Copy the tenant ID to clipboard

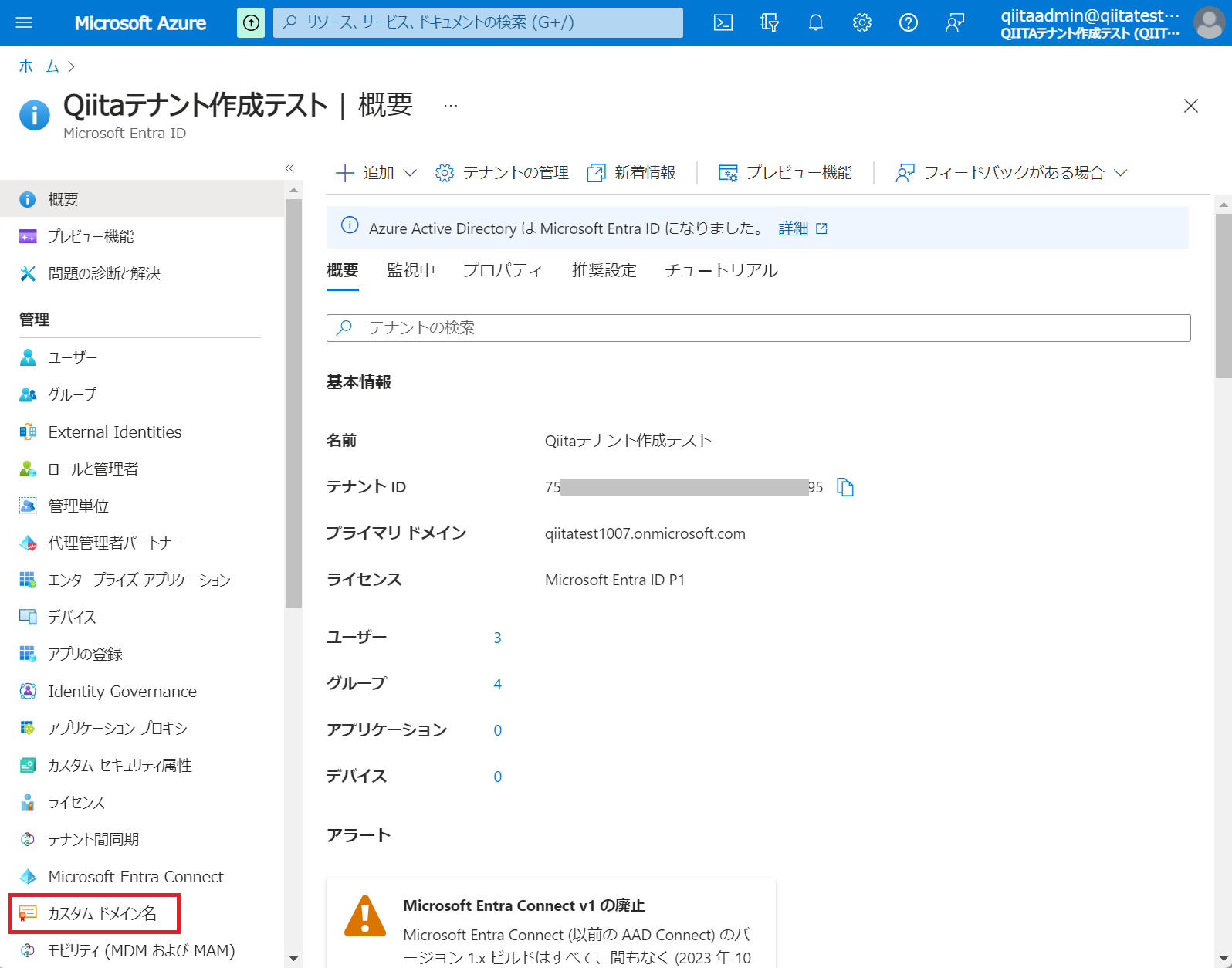pos(845,487)
